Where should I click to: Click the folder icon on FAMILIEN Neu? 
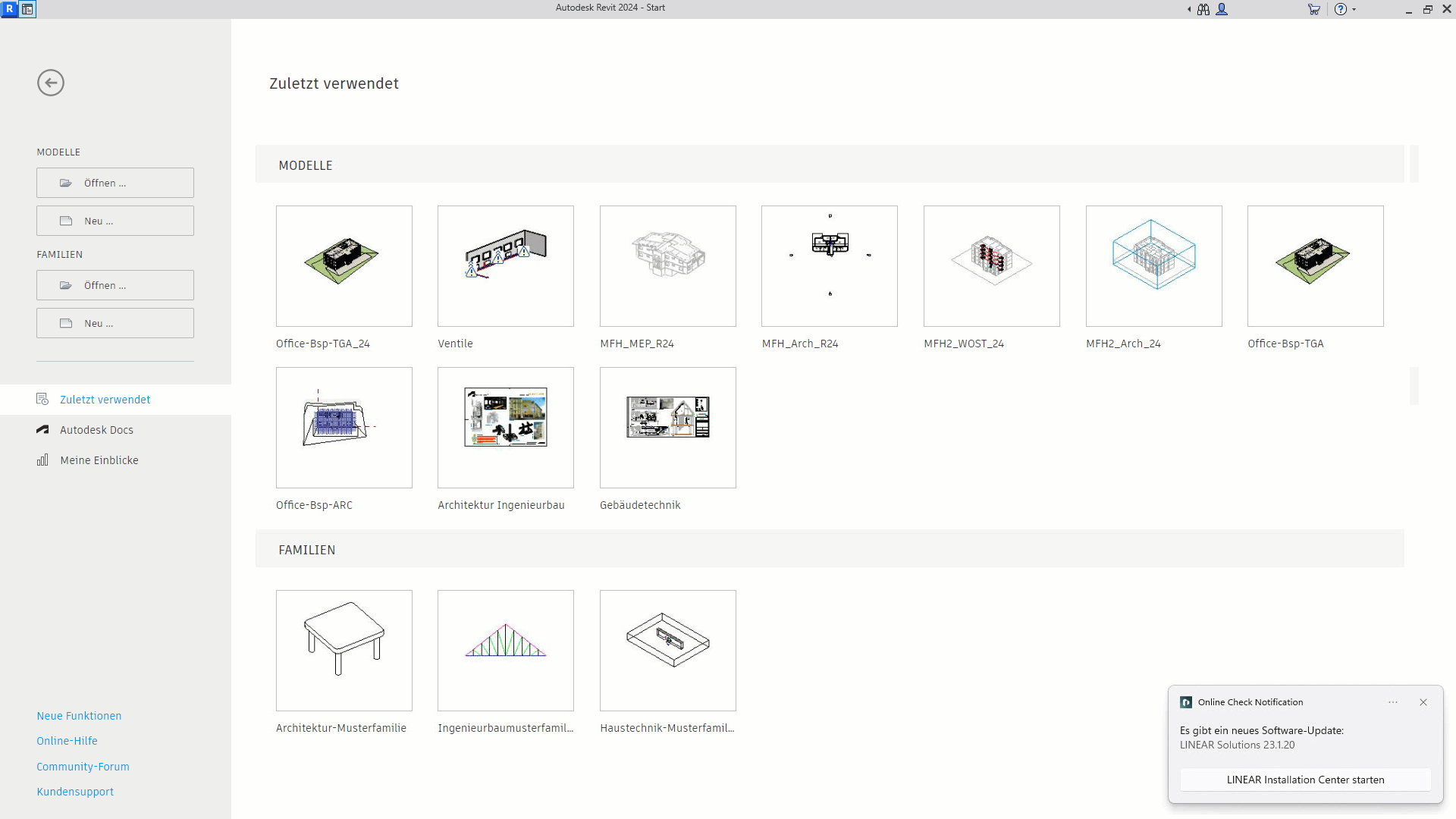click(x=66, y=323)
